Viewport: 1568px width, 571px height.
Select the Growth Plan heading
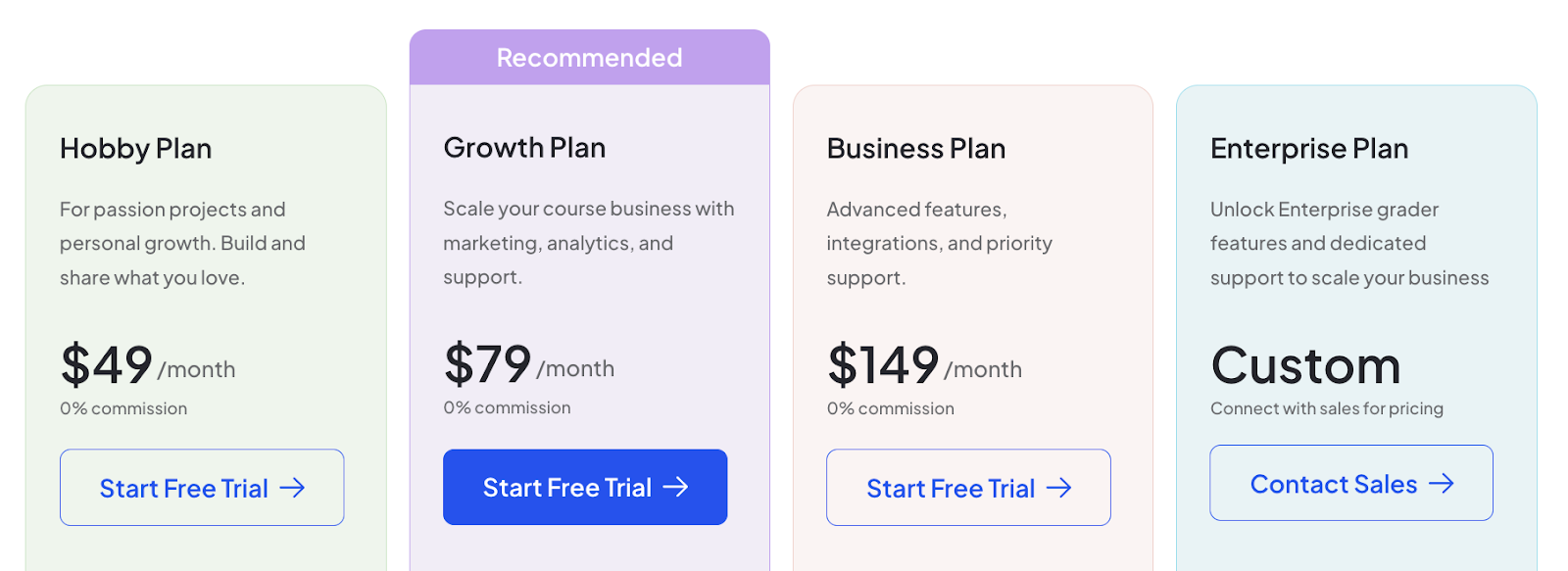pyautogui.click(x=524, y=148)
